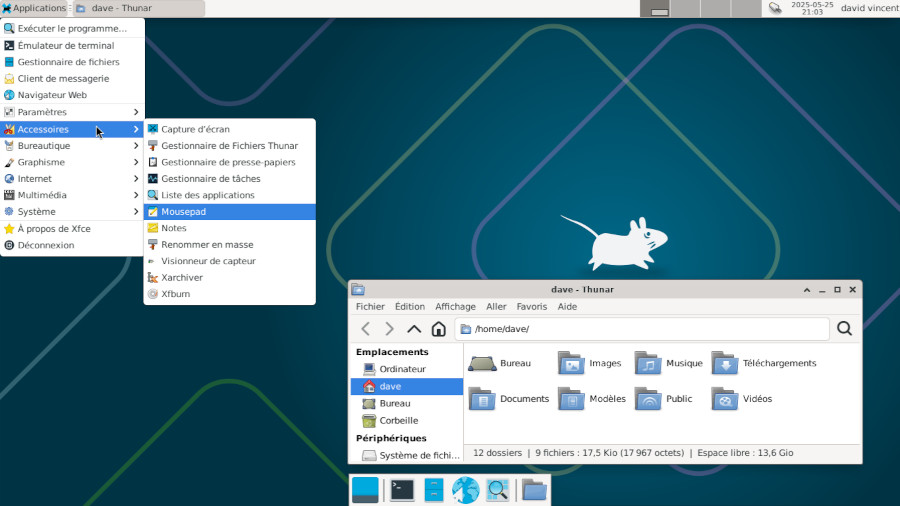Launch Gestionnaire de tâches
Screen dimensions: 900x506
pos(230,178)
